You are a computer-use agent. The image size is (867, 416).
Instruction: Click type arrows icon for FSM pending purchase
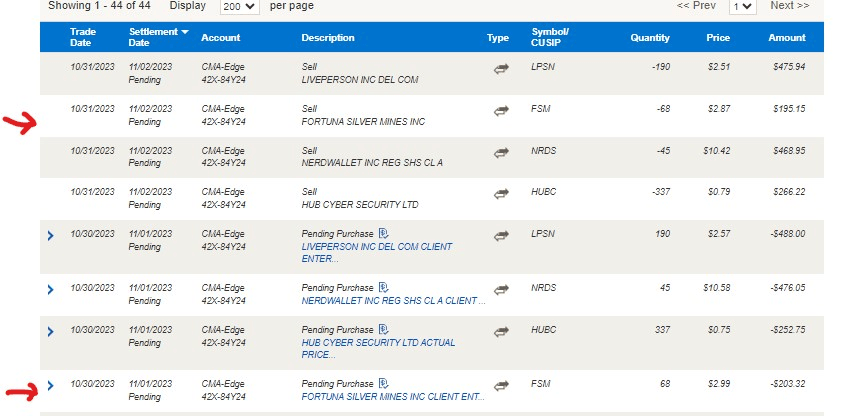[x=501, y=385]
